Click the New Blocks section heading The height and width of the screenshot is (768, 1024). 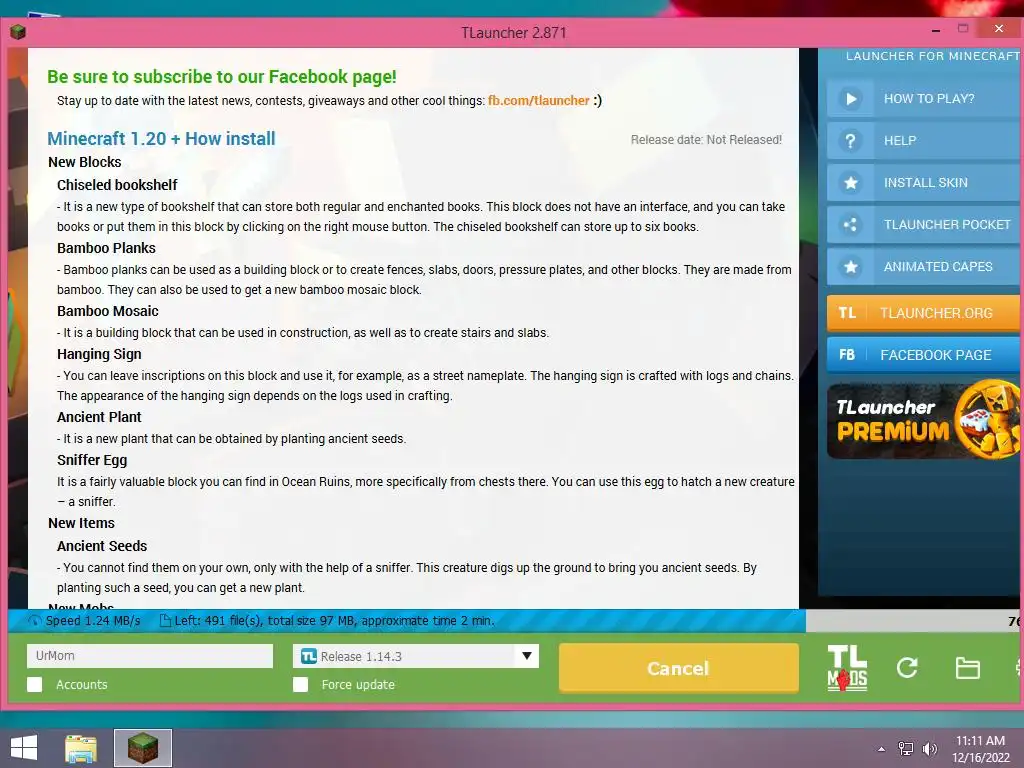pos(85,162)
